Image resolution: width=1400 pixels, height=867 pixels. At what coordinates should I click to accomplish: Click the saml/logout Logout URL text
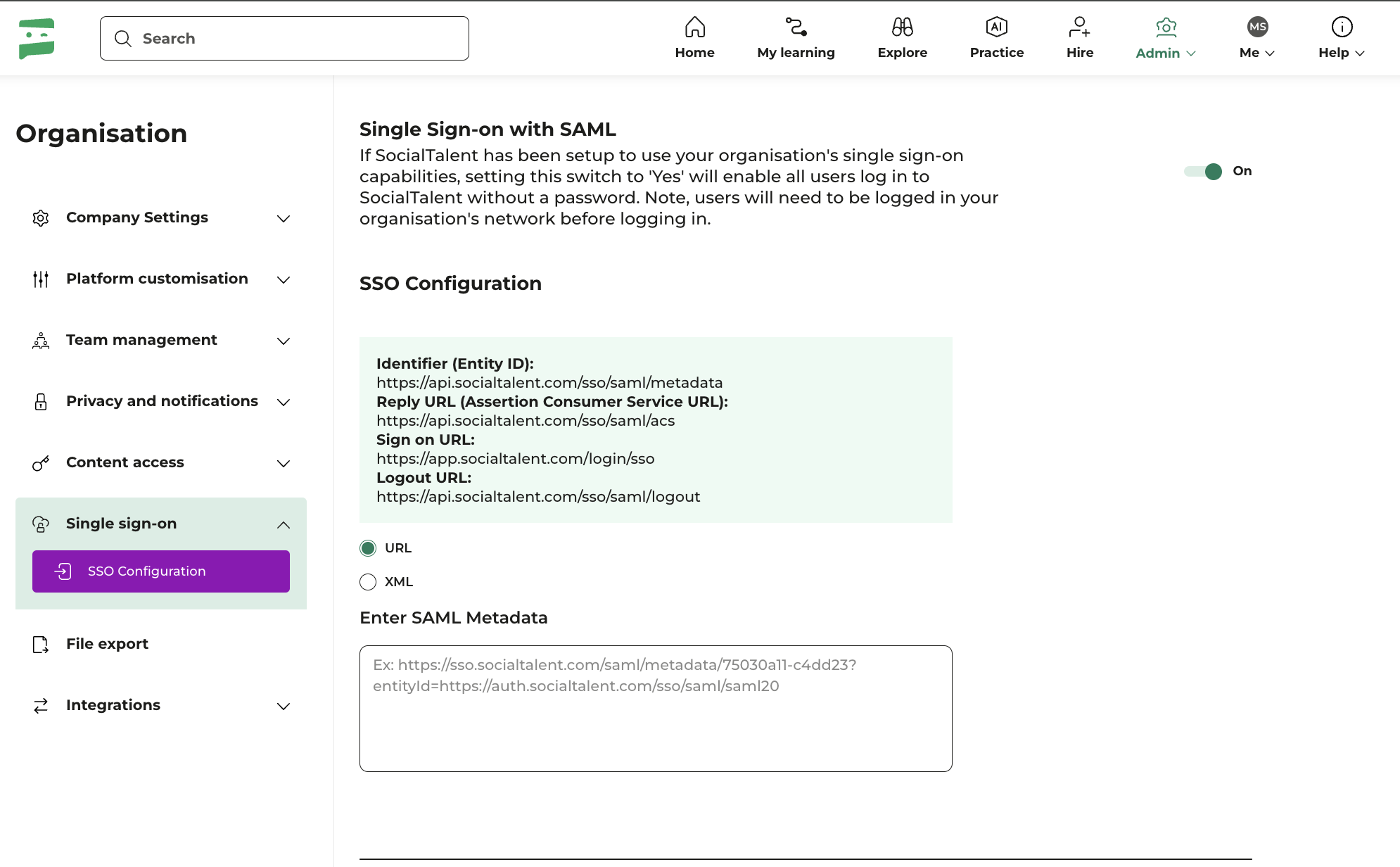coord(538,497)
